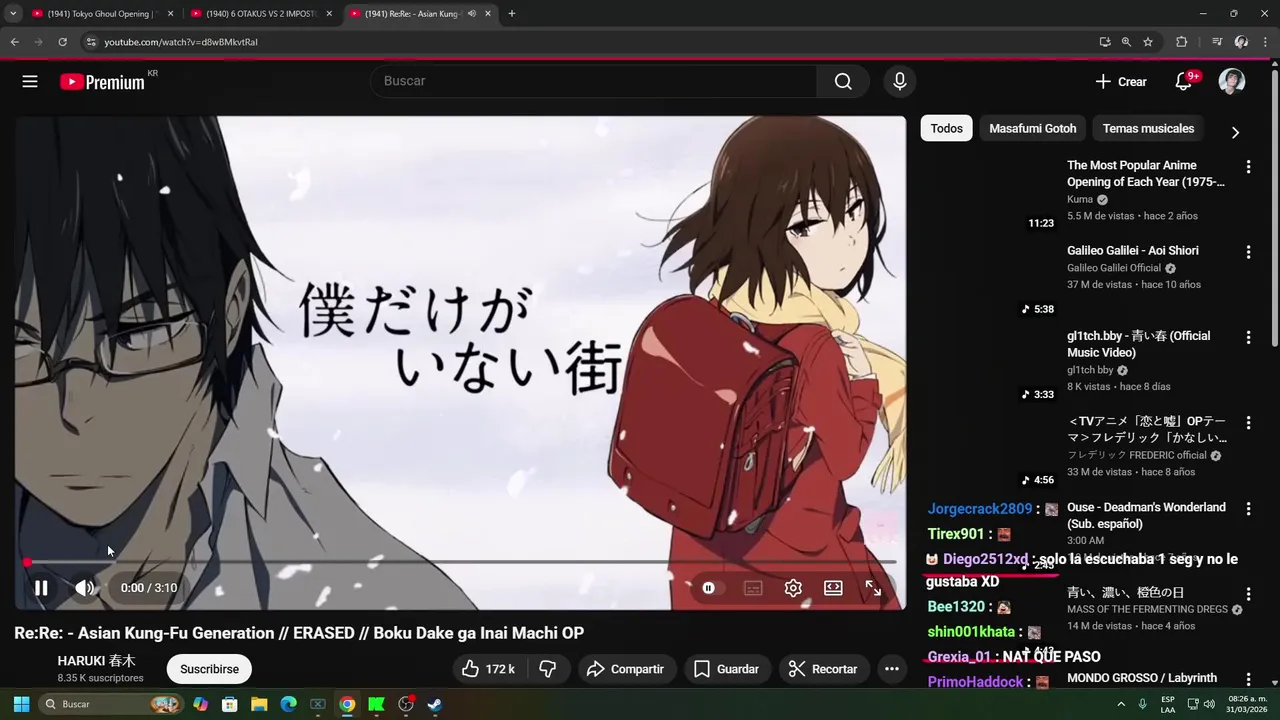Share the video via Compartir
Viewport: 1280px width, 720px height.
tap(626, 669)
